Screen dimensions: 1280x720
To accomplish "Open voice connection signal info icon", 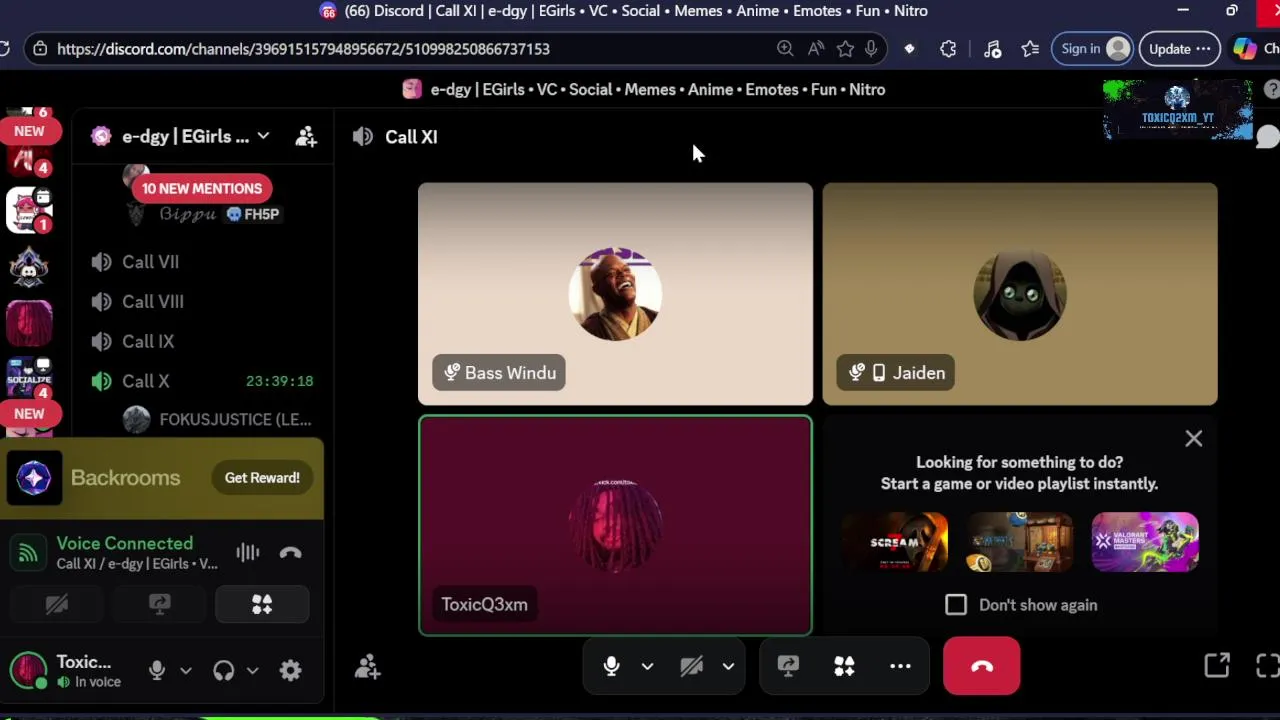I will point(28,552).
